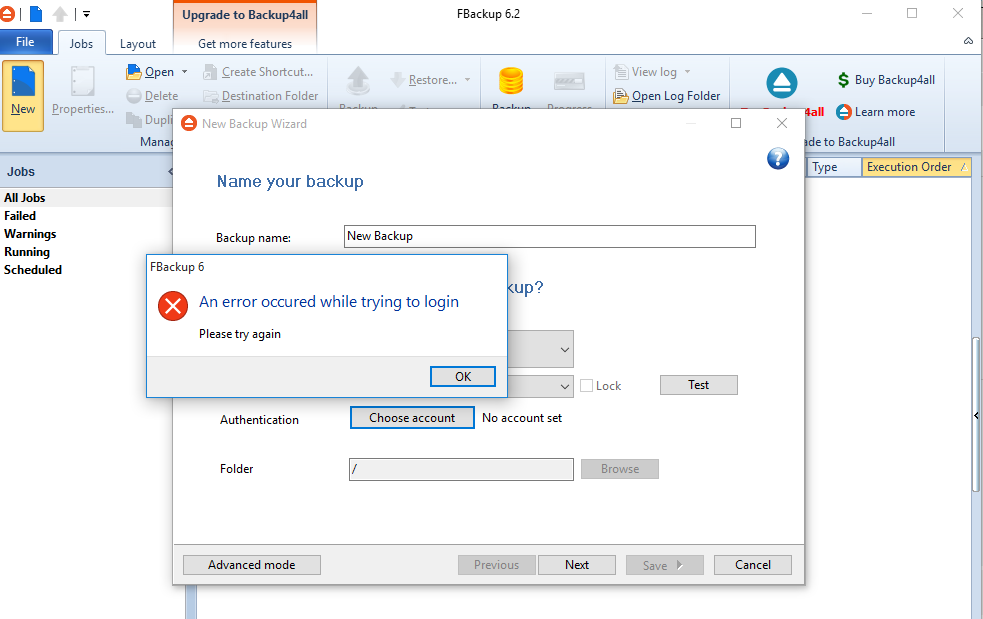Image resolution: width=983 pixels, height=619 pixels.
Task: Click the gold coins Backup view icon
Action: click(x=511, y=82)
